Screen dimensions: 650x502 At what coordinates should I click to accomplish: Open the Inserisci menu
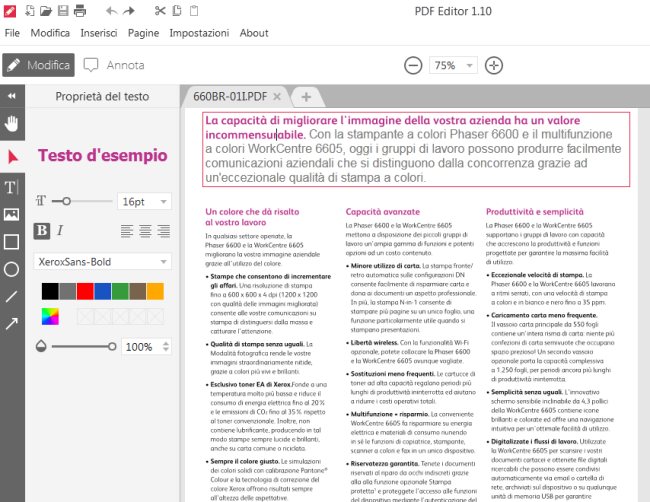click(99, 33)
